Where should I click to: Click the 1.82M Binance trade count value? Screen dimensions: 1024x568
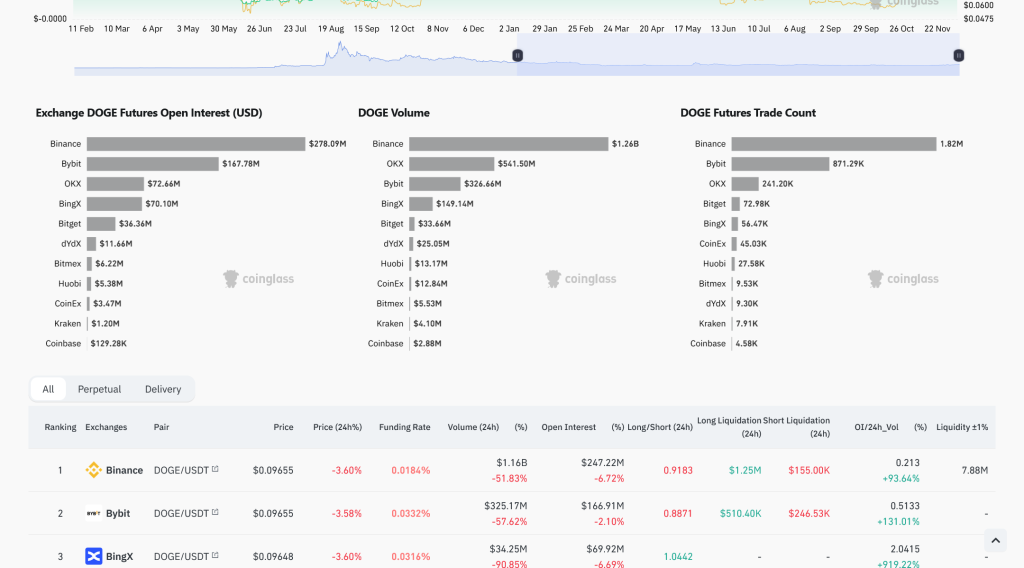pyautogui.click(x=952, y=144)
